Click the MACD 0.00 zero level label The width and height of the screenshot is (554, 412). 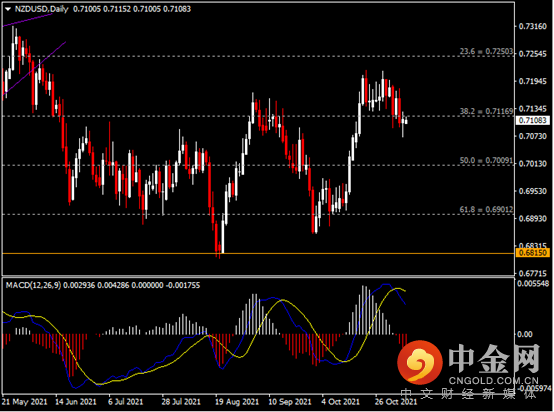(x=525, y=334)
